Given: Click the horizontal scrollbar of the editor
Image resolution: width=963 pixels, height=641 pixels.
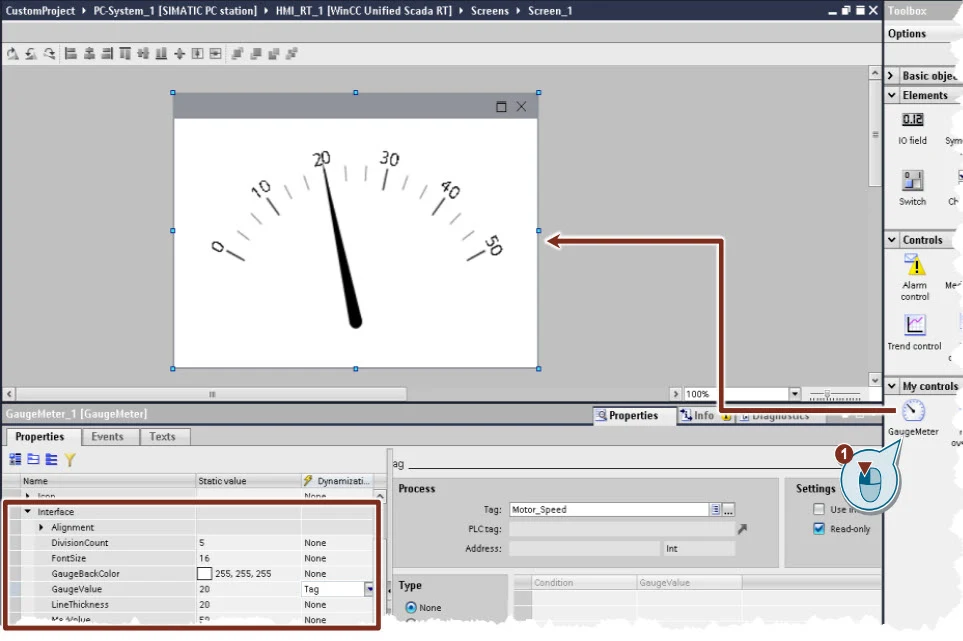Looking at the screenshot, I should coord(211,394).
